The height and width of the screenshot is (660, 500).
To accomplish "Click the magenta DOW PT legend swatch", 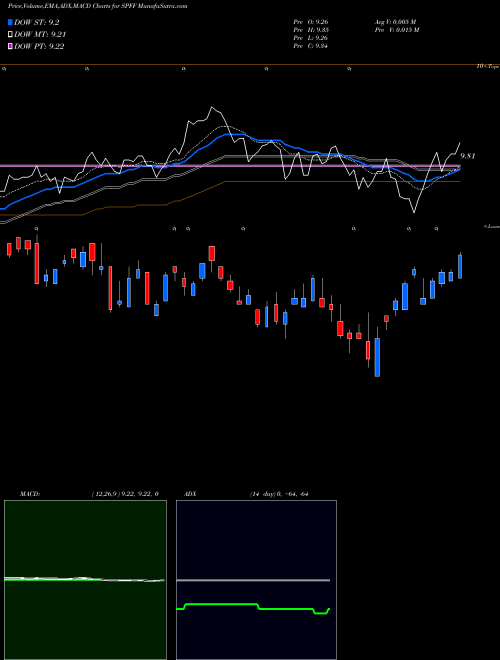I will tap(10, 46).
